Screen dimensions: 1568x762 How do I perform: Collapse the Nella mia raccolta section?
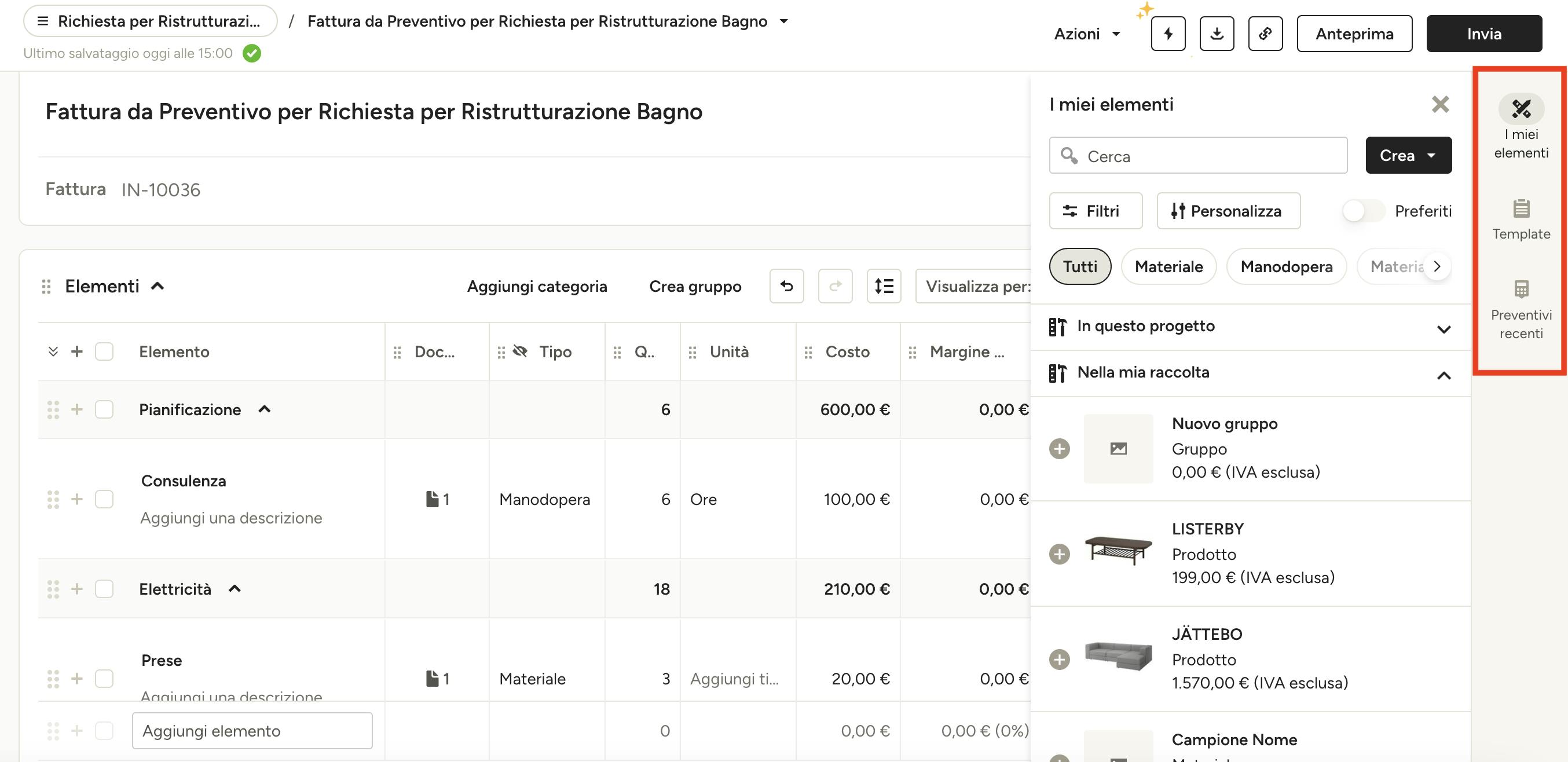(1443, 376)
